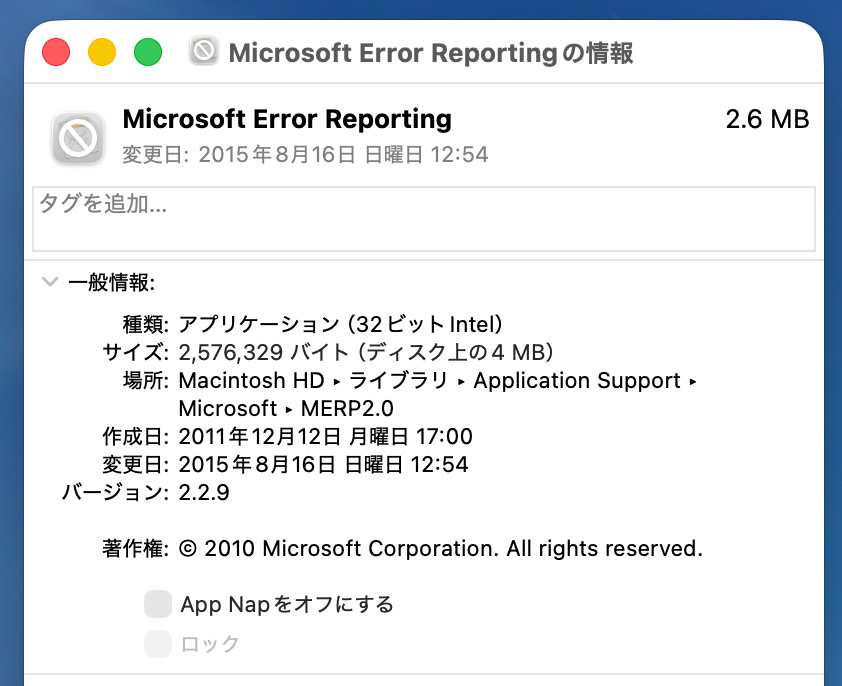The height and width of the screenshot is (686, 842).
Task: Toggle the ロック checkbox
Action: (x=158, y=643)
